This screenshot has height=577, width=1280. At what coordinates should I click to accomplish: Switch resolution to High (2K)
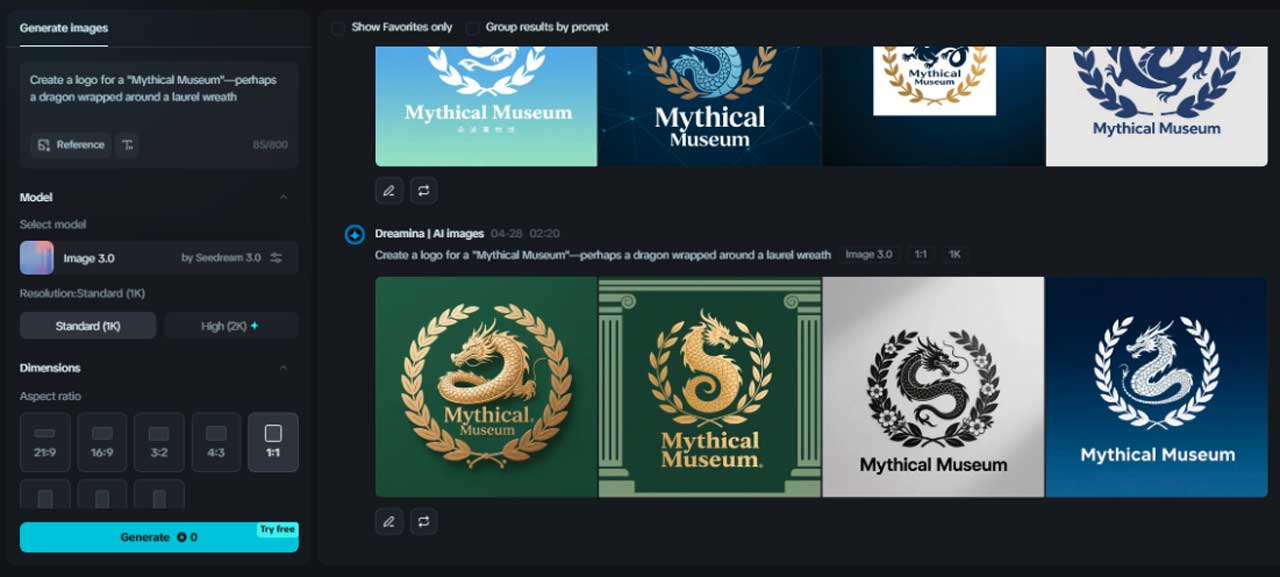coord(231,326)
